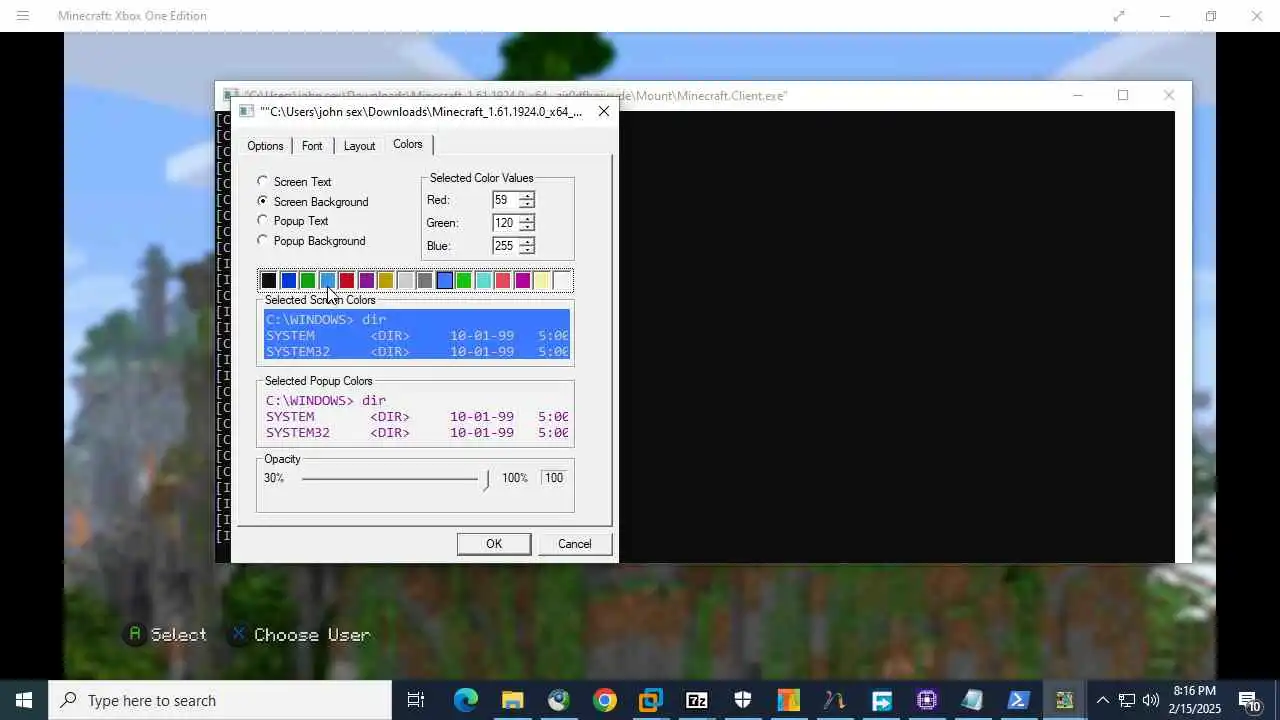This screenshot has height=720, width=1280.
Task: Open the notification center icon
Action: [1249, 700]
